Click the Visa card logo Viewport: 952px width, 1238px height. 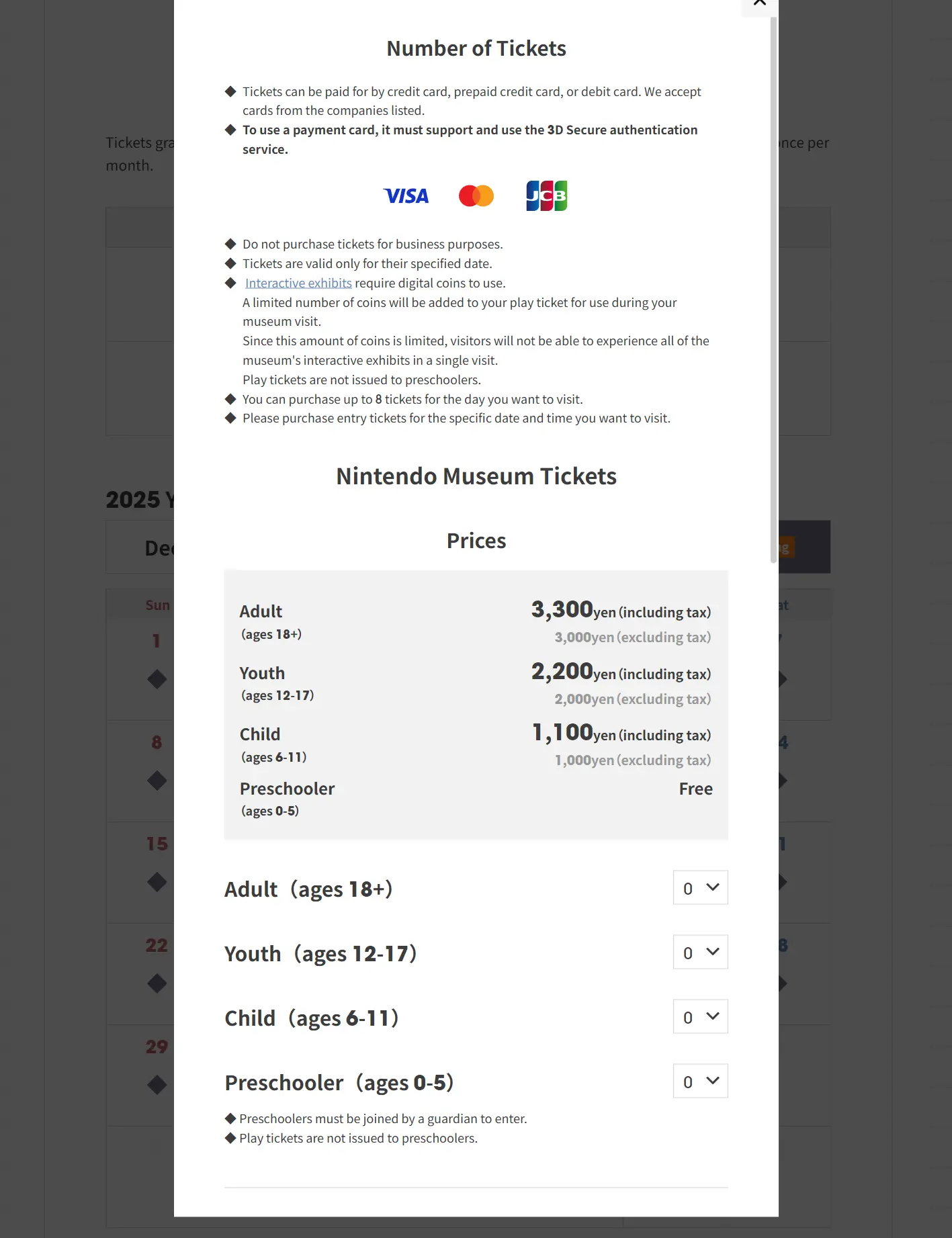[406, 196]
